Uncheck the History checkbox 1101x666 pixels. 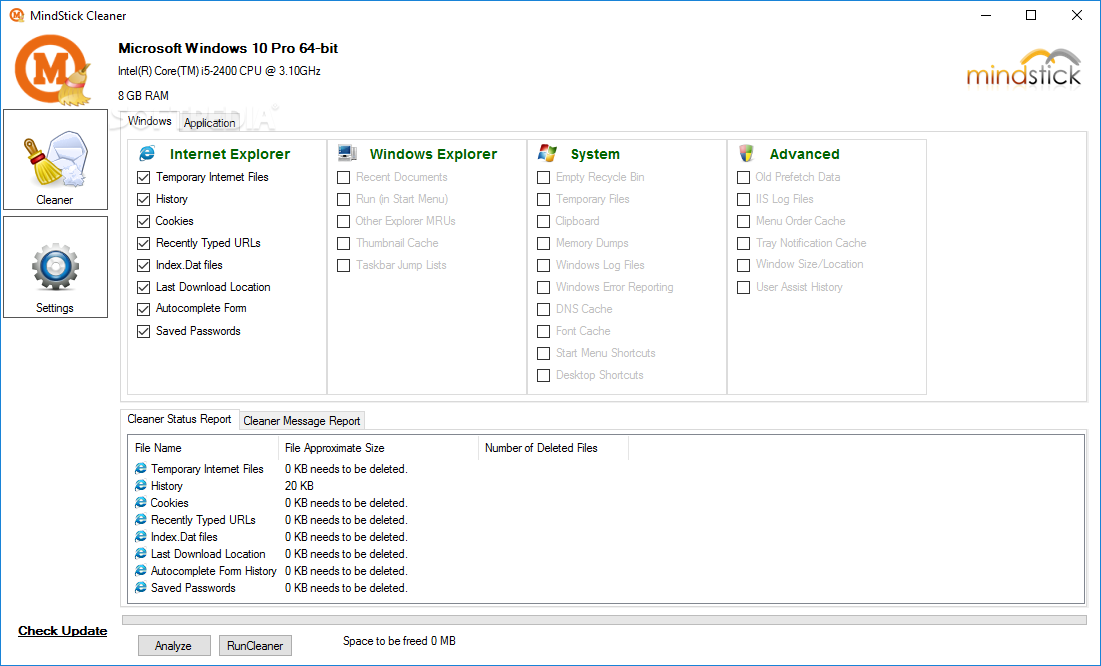tap(144, 200)
